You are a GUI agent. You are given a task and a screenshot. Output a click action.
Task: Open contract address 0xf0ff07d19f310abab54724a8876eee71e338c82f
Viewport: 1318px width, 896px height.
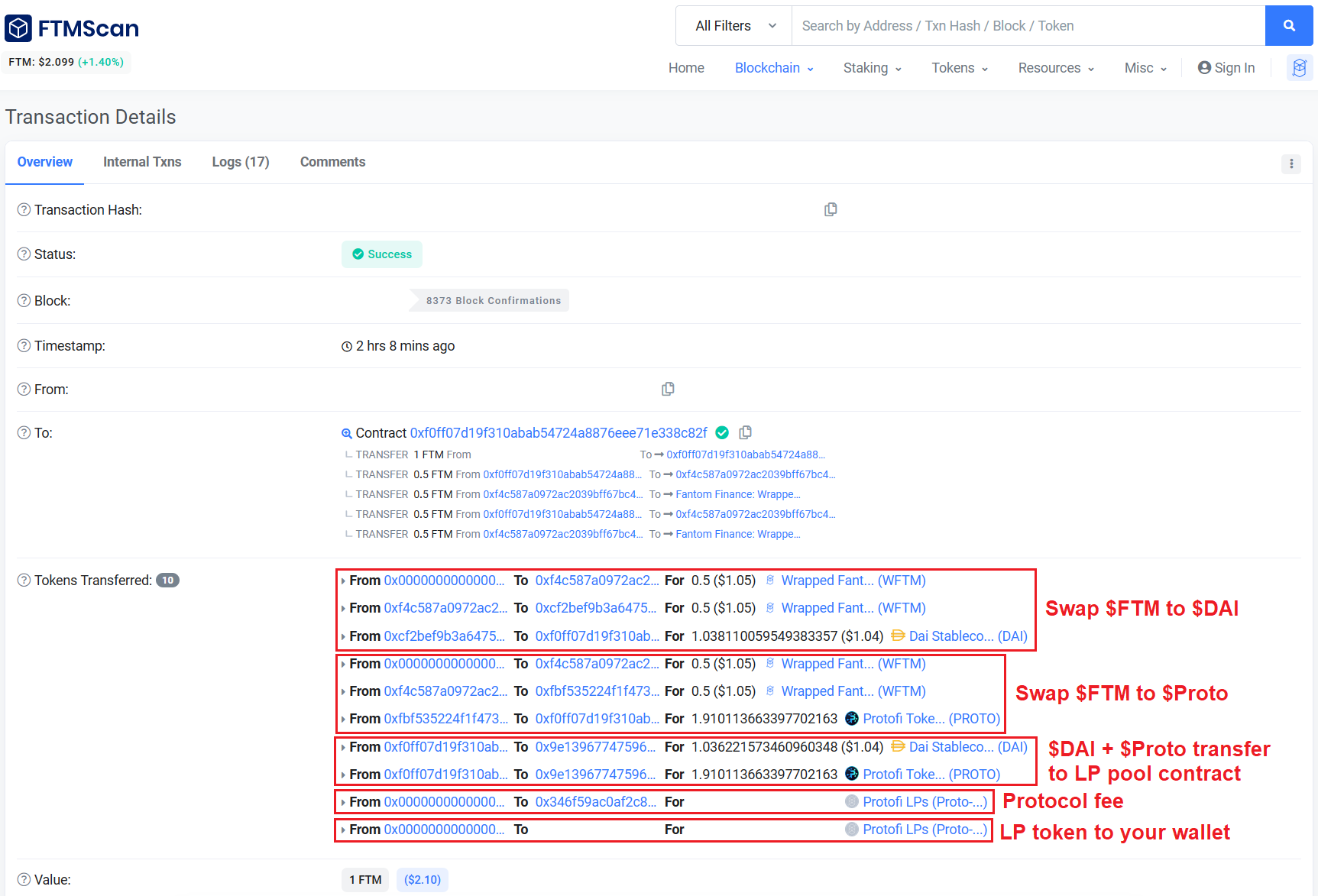pyautogui.click(x=559, y=433)
